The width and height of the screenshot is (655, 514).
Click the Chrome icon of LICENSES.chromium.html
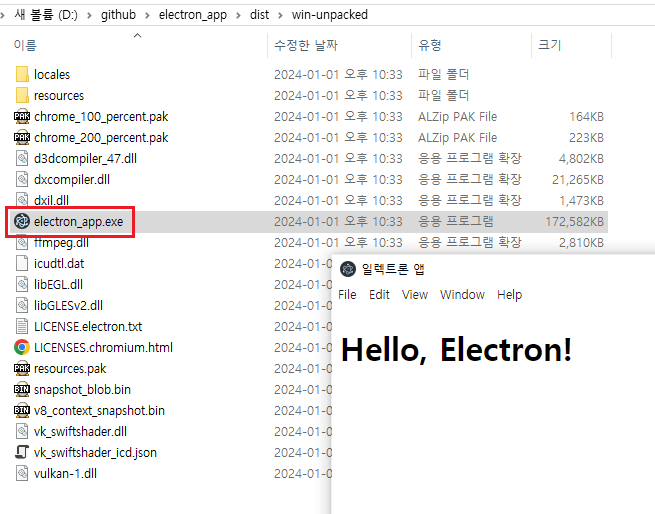coord(22,347)
